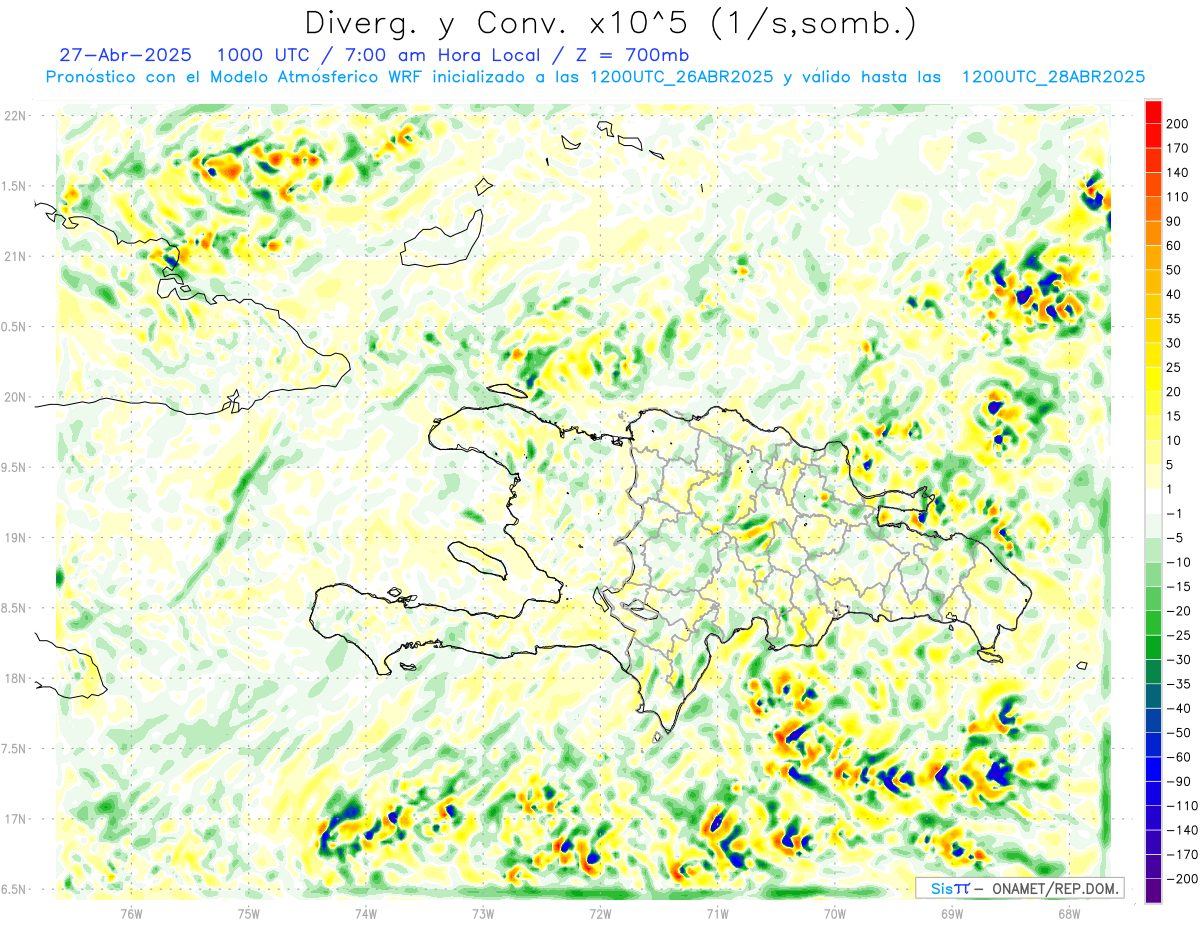
Task: Click the '69W' longitude label
Action: pyautogui.click(x=952, y=912)
